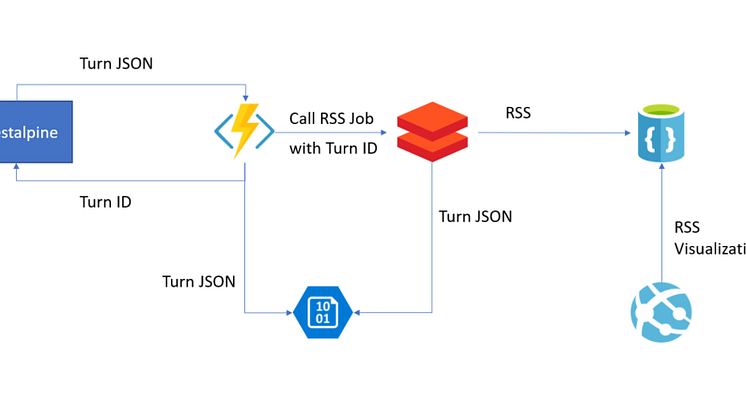Image resolution: width=746 pixels, height=419 pixels.
Task: Select the arrowhead entering Blob storage from the right
Action: pyautogui.click(x=360, y=313)
